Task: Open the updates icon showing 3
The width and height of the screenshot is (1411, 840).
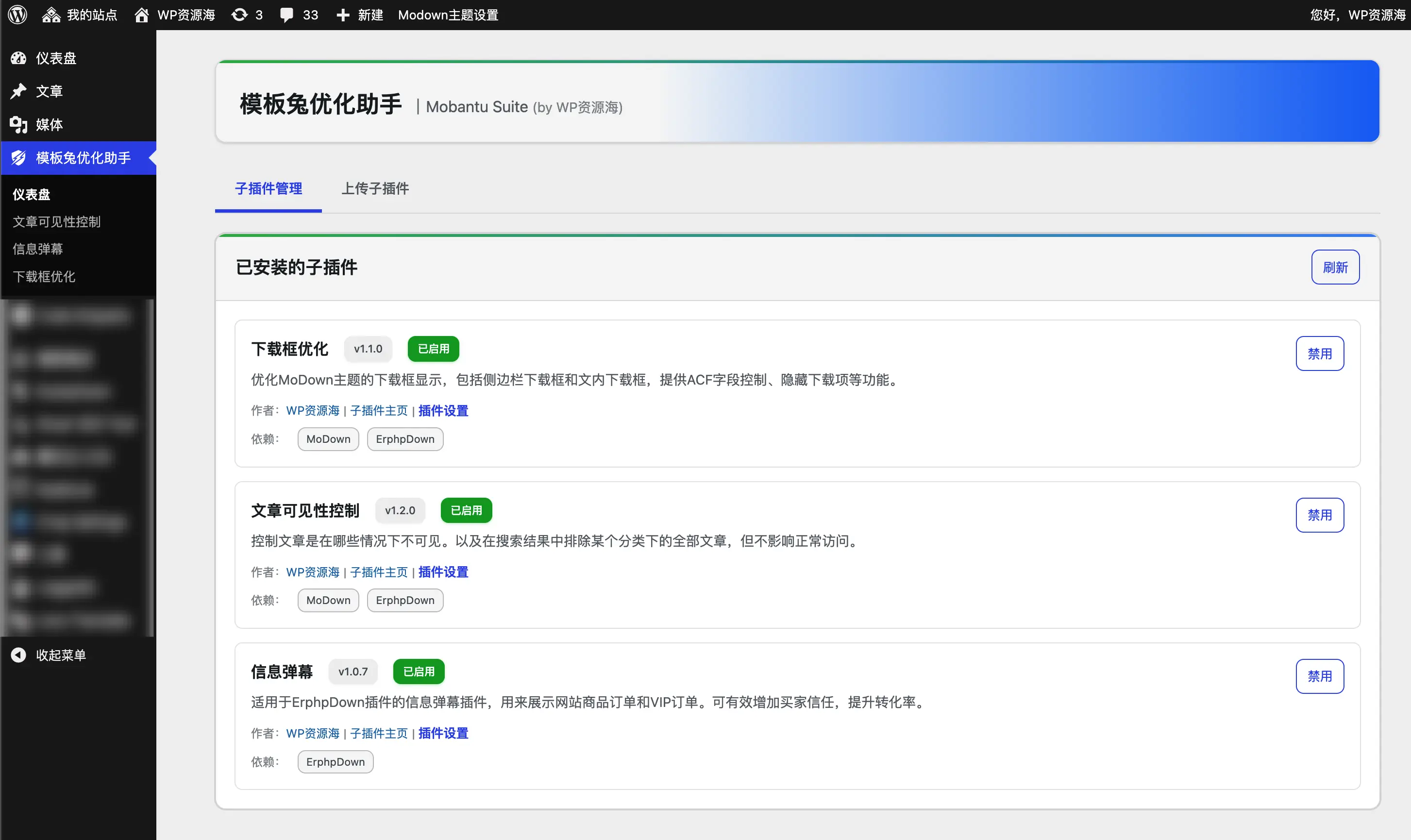Action: pyautogui.click(x=246, y=14)
